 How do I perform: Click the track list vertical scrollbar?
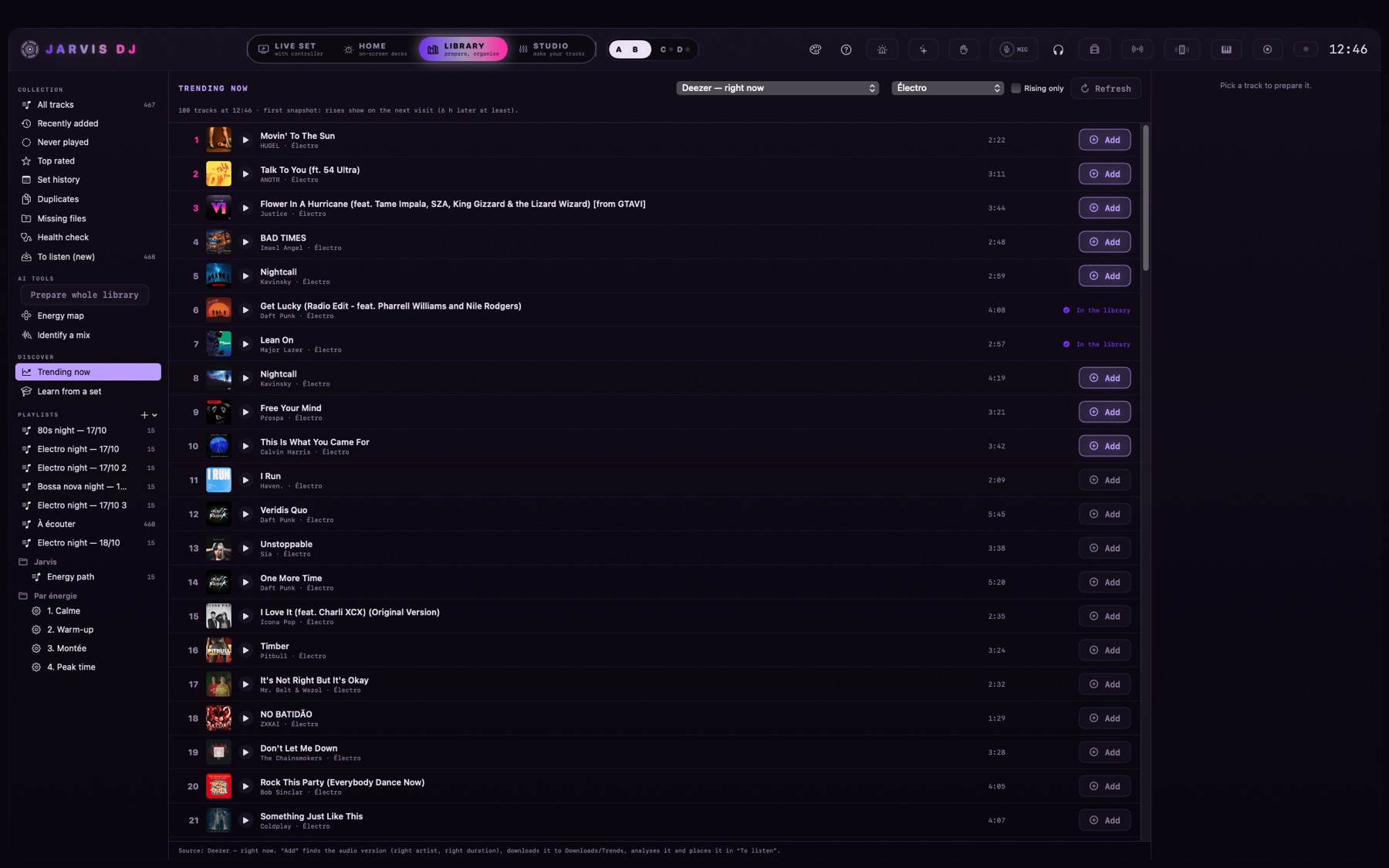[1146, 198]
